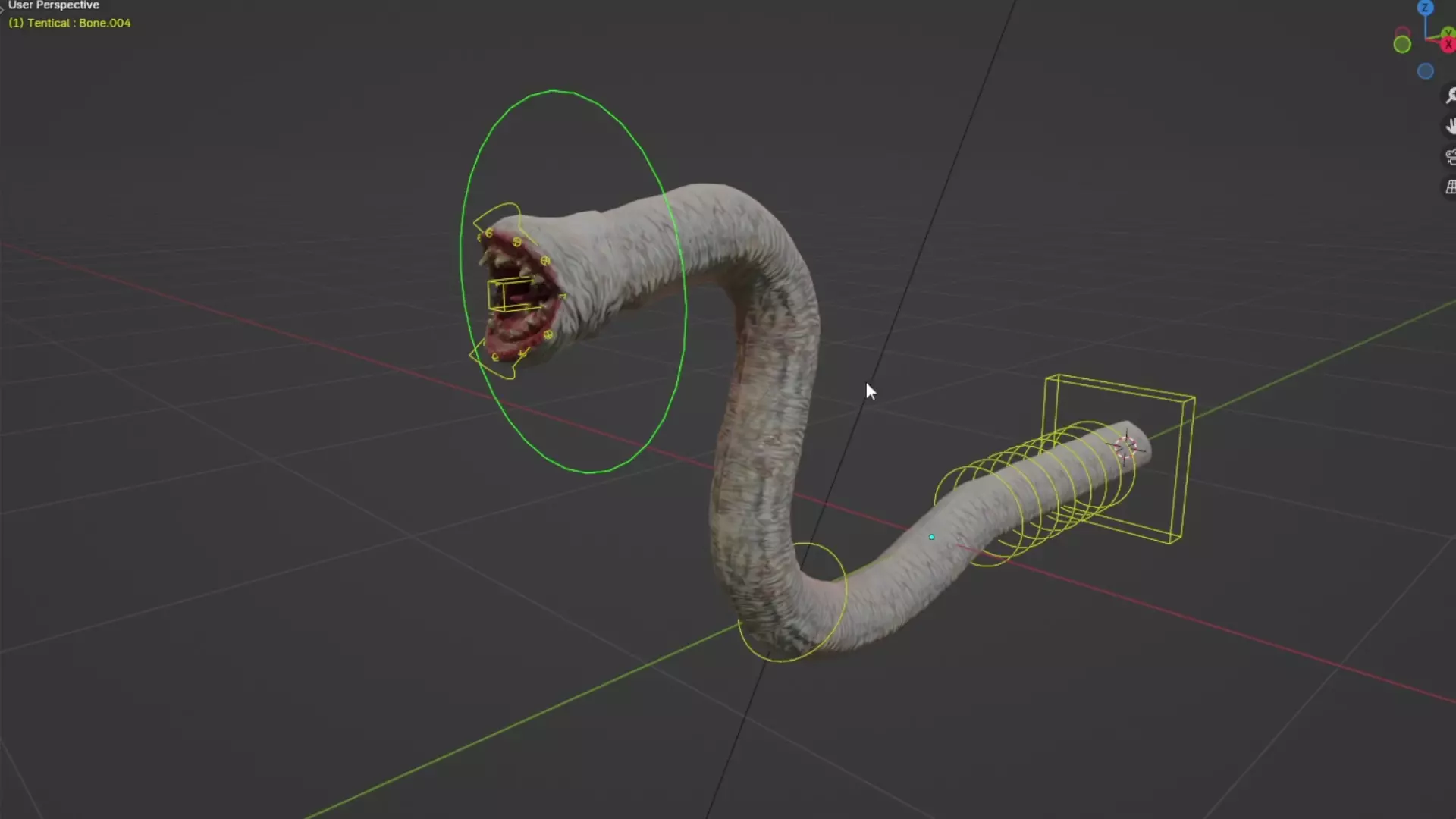Viewport: 1456px width, 819px height.
Task: Click the Zoom view magnifier icon
Action: pos(1450,96)
